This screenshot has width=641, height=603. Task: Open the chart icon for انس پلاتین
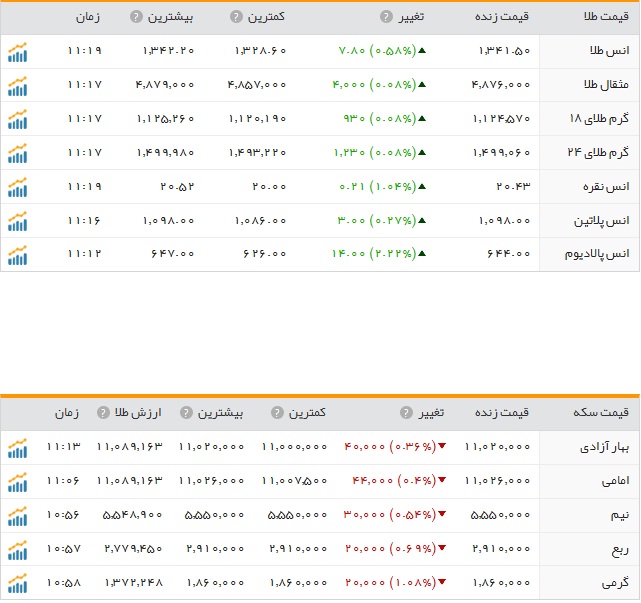[17, 221]
